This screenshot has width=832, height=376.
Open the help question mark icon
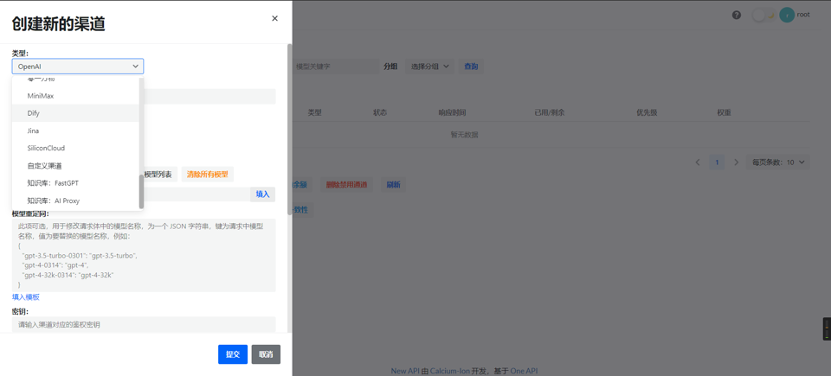tap(736, 15)
